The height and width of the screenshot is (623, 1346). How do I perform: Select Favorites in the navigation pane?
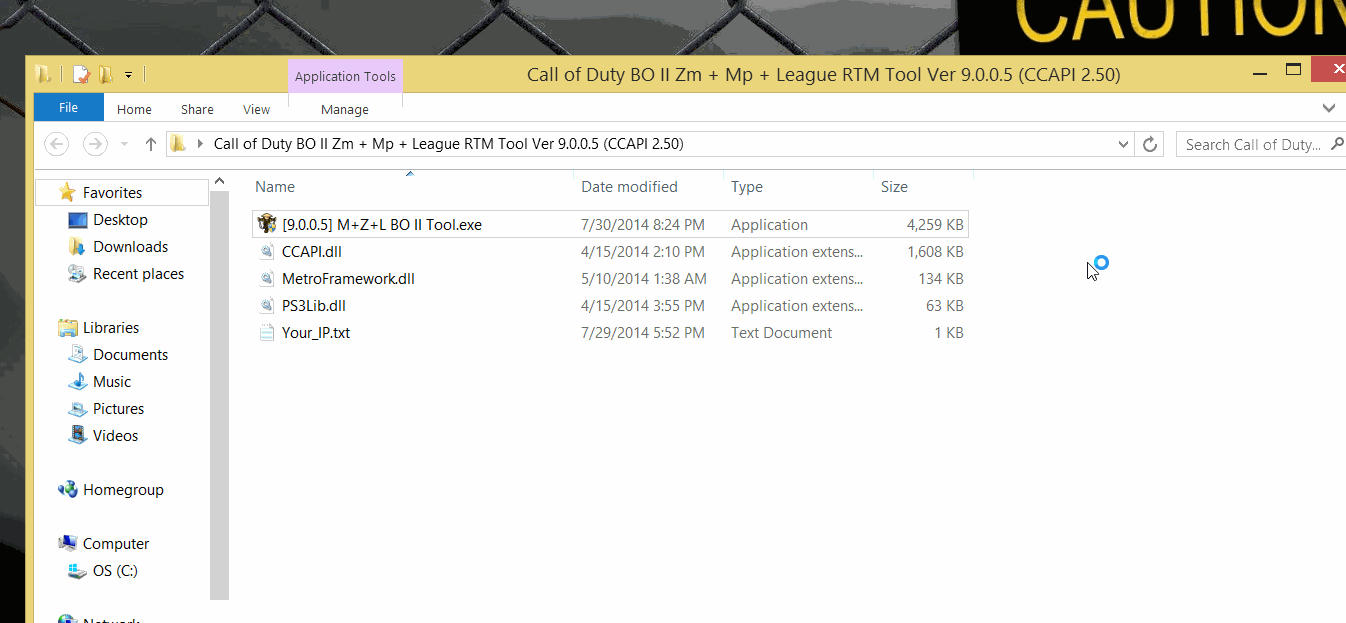click(x=112, y=193)
